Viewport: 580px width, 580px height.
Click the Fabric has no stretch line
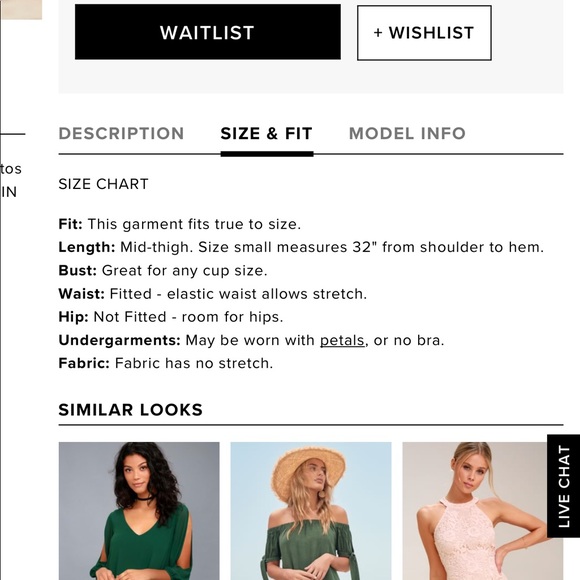click(166, 363)
